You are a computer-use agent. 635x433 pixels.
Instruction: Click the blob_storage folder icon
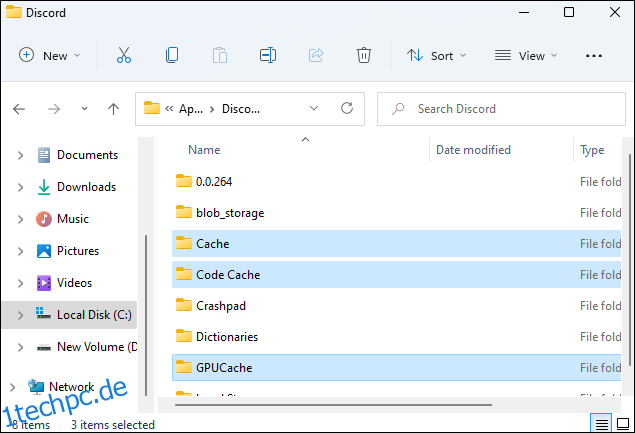click(183, 212)
